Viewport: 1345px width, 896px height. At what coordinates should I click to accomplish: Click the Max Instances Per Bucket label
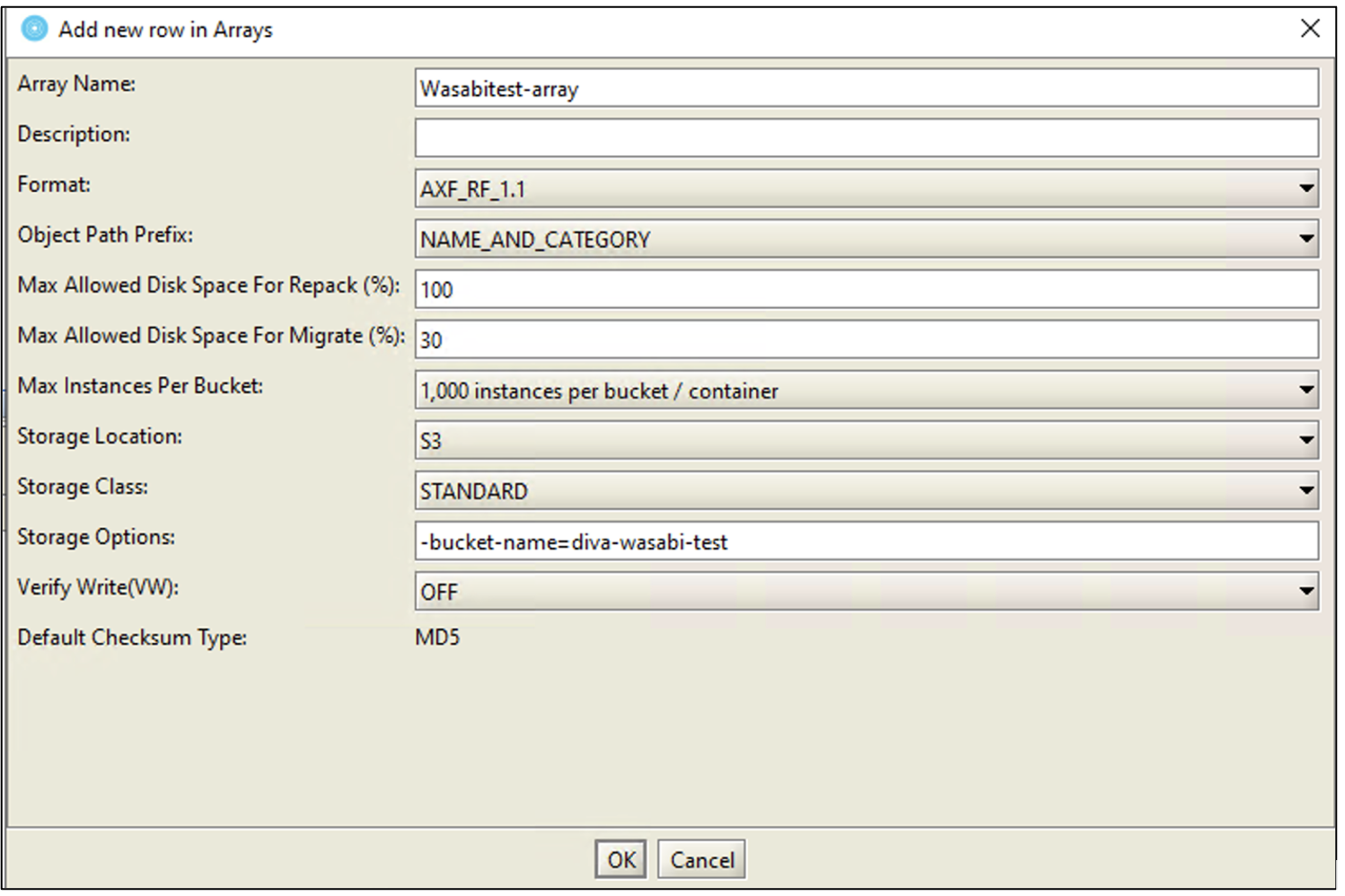140,385
